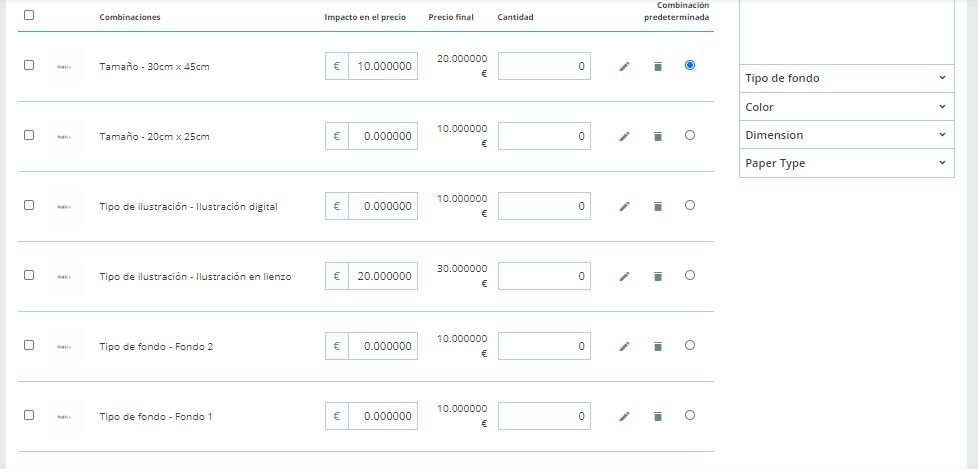Set Fondo 2 as default combination
This screenshot has height=469, width=978.
point(690,345)
